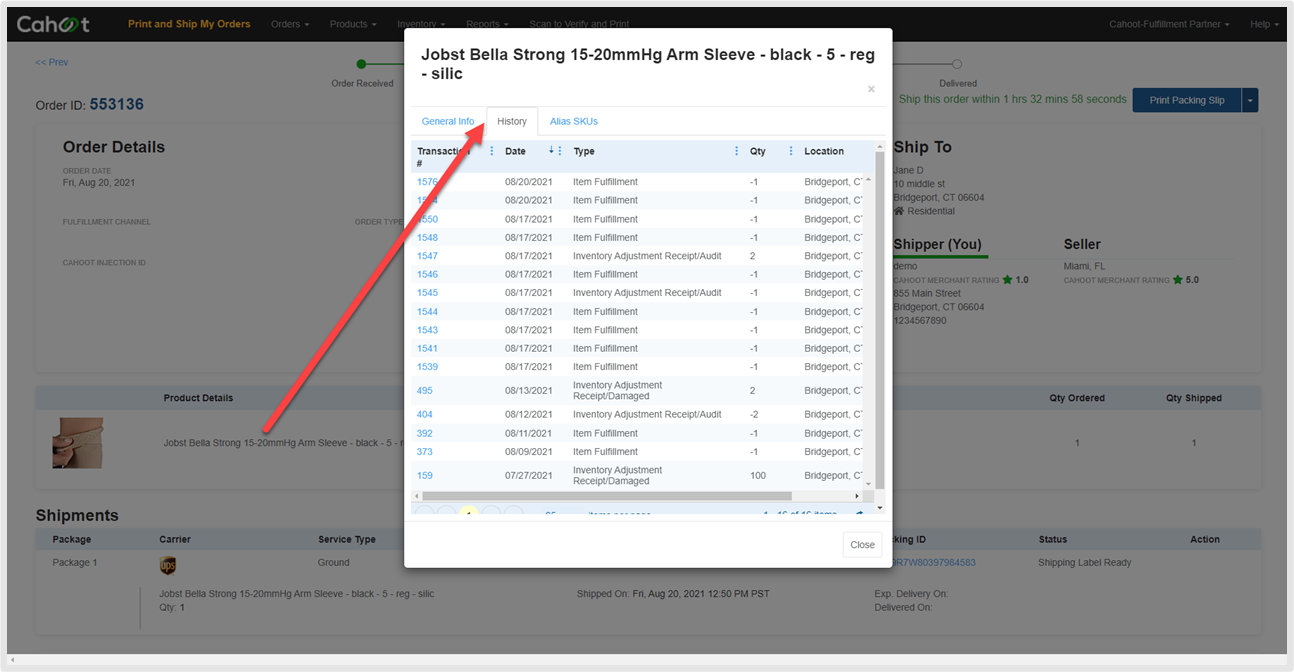
Task: Click the history grid scroll-down arrow
Action: pyautogui.click(x=868, y=484)
